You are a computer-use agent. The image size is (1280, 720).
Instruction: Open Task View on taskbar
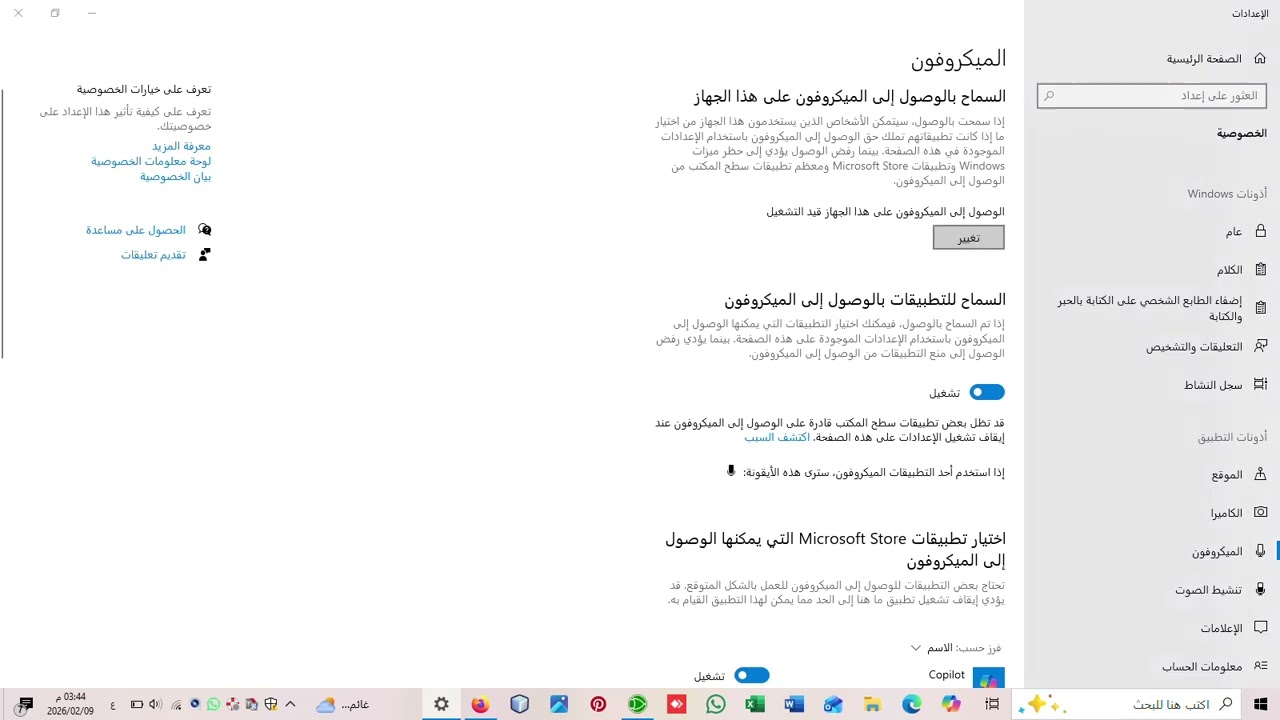click(991, 704)
